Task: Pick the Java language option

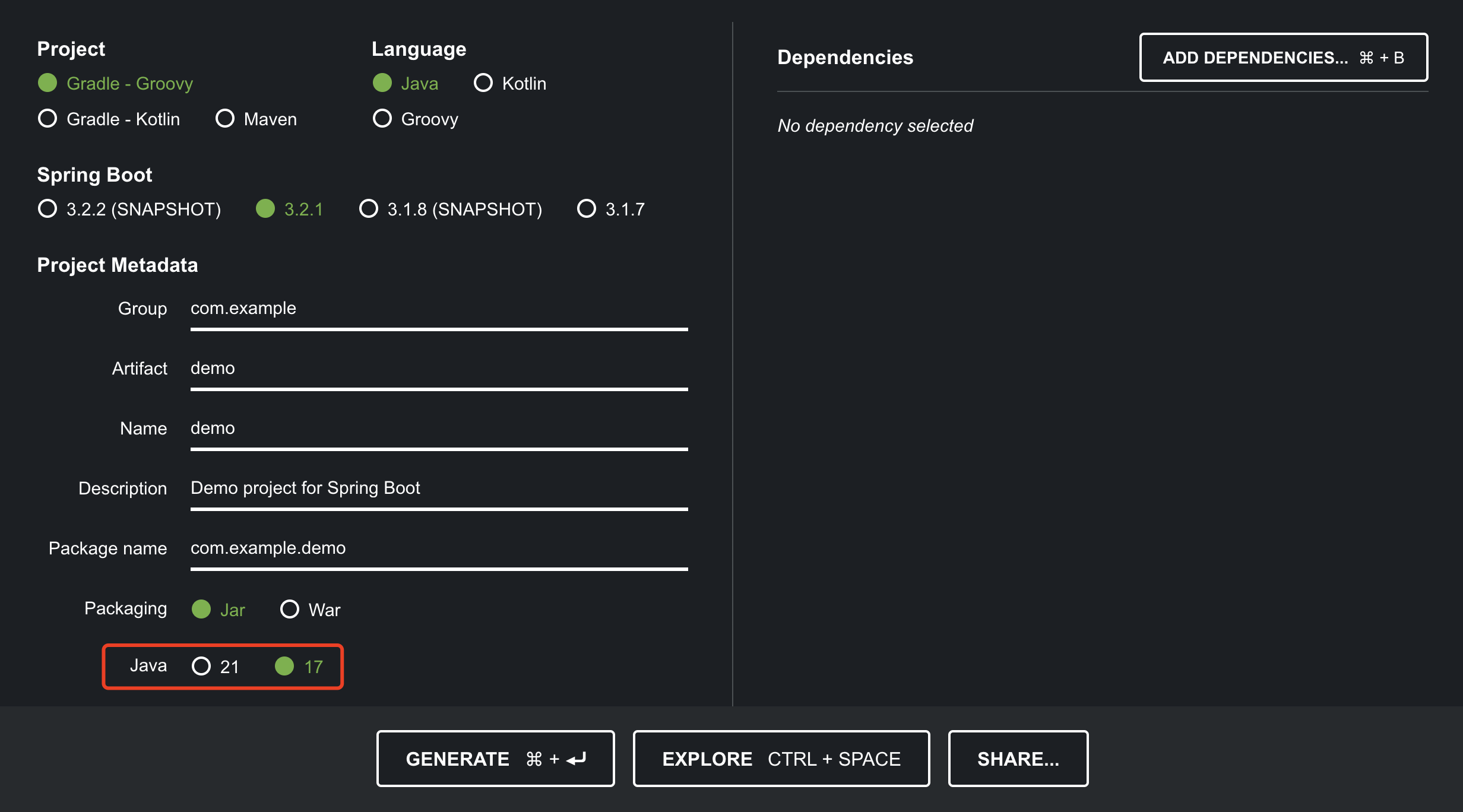Action: 382,83
